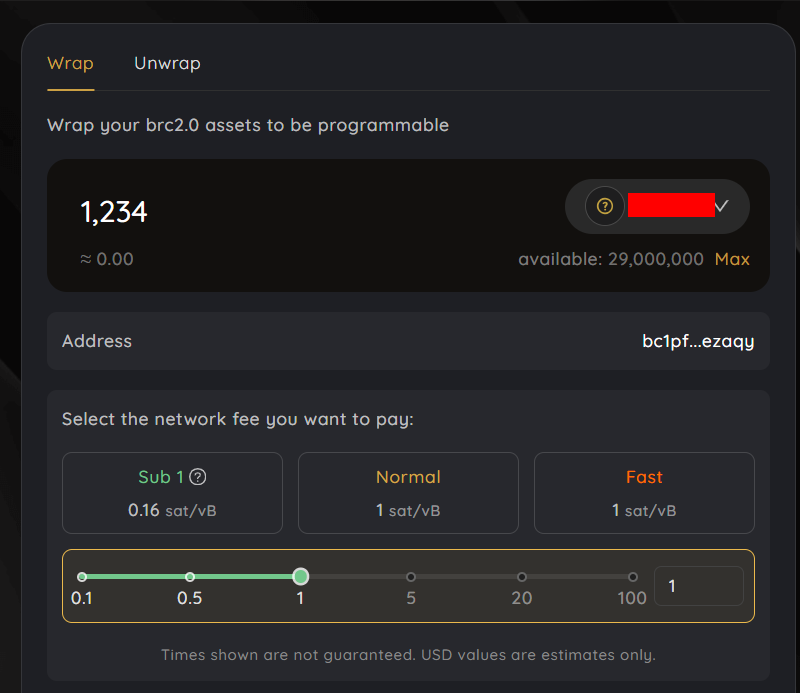Screen dimensions: 800x693
Task: Click the question mark token icon
Action: pyautogui.click(x=604, y=206)
